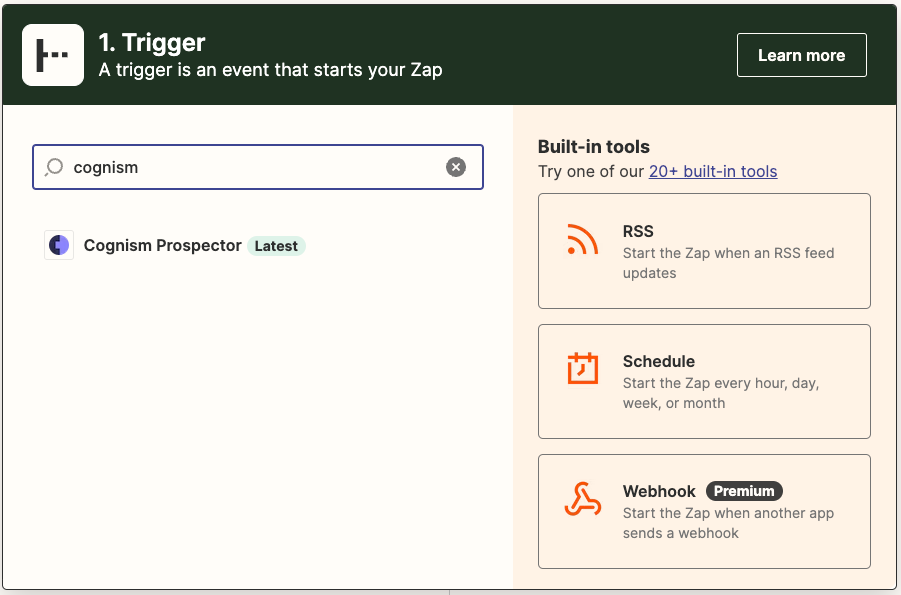Click the RSS feed icon
The image size is (901, 595).
pyautogui.click(x=582, y=241)
